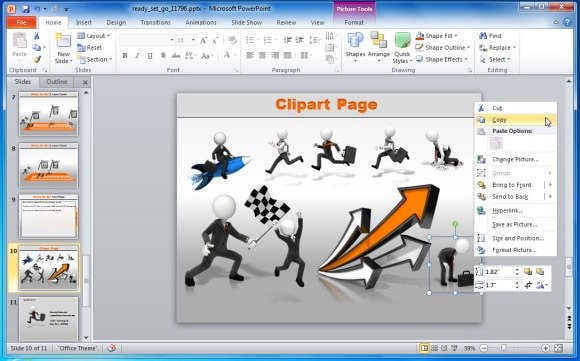Image resolution: width=580 pixels, height=361 pixels.
Task: Adjust the zoom slider handle in status bar
Action: pos(503,348)
